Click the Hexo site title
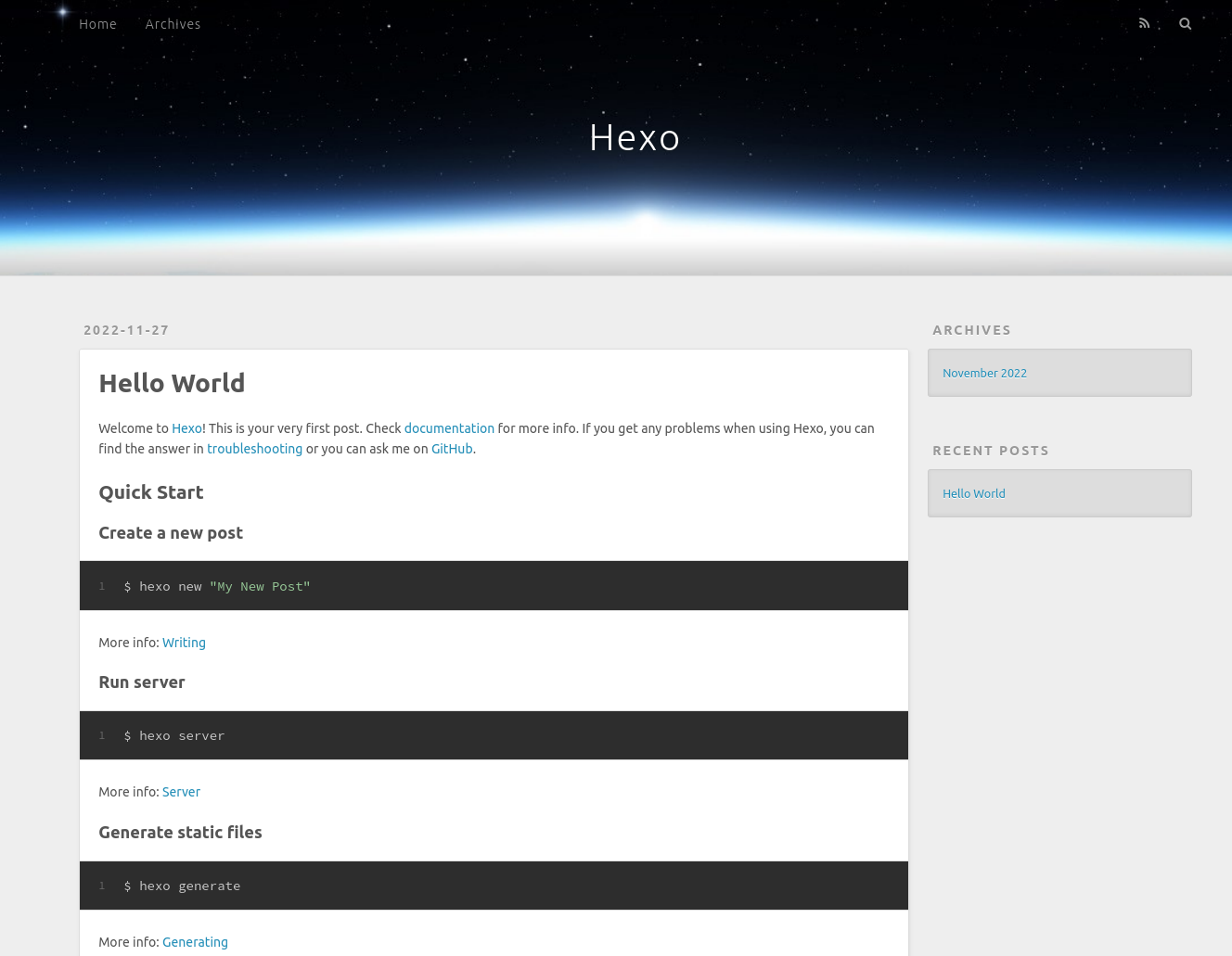1232x956 pixels. [635, 137]
